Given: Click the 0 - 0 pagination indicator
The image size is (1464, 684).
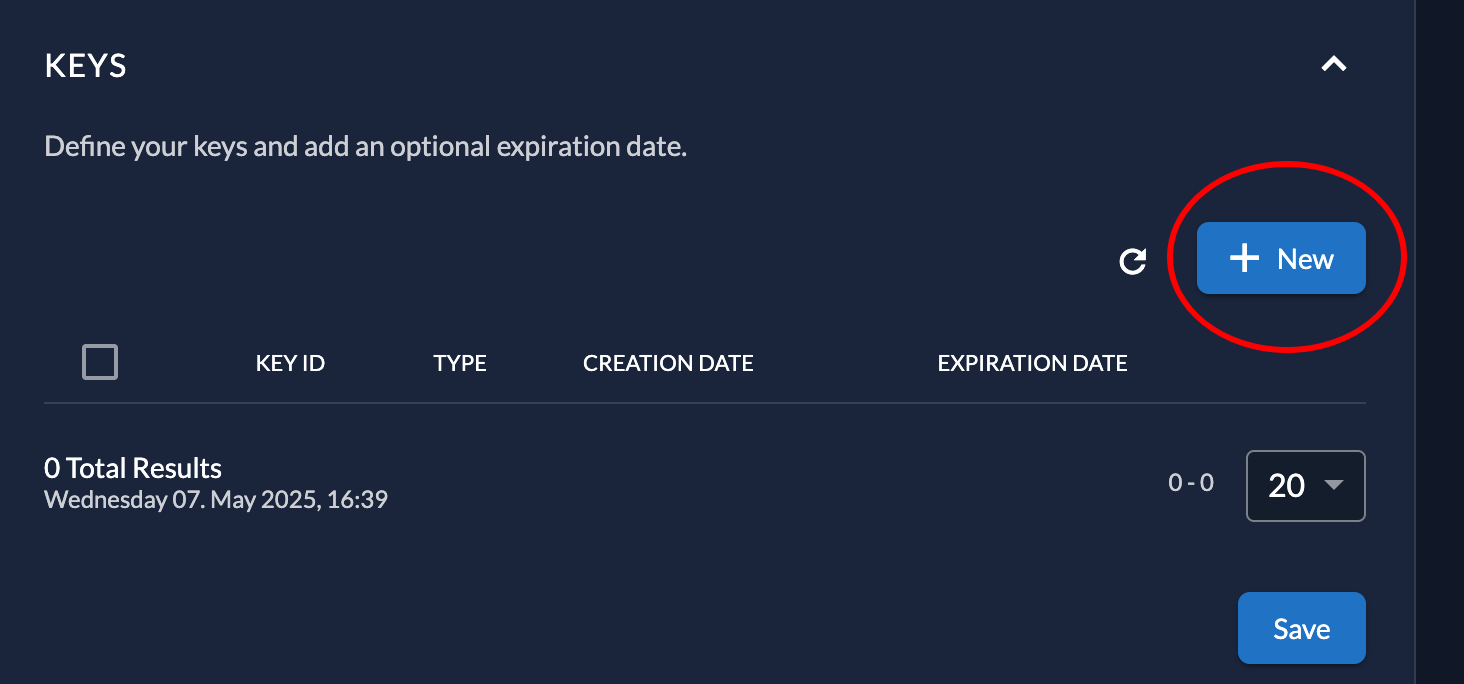Looking at the screenshot, I should click(x=1192, y=483).
